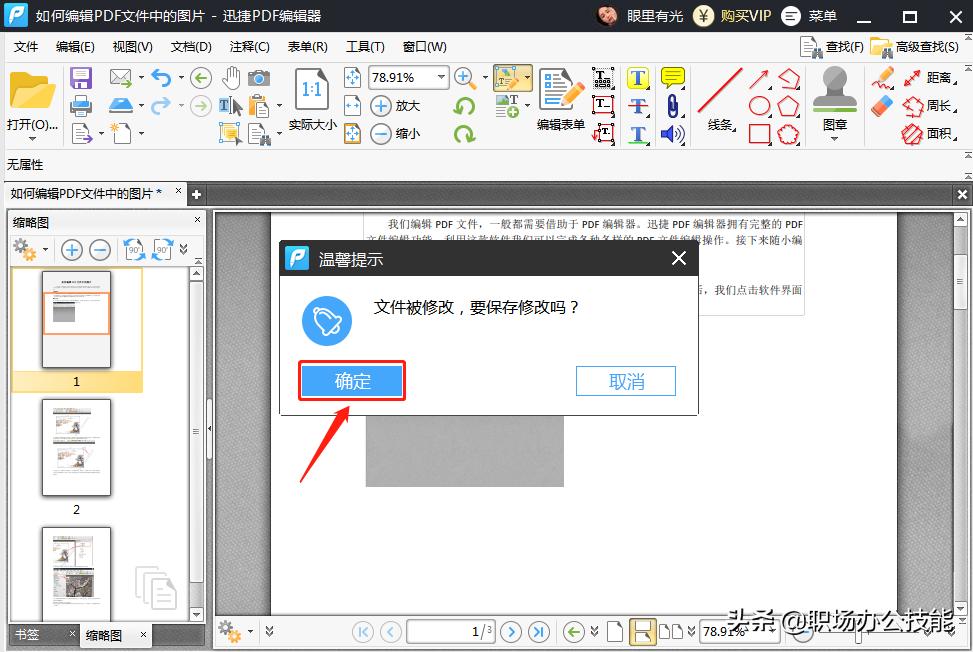Select the 距离 distance measurement tool

(933, 79)
